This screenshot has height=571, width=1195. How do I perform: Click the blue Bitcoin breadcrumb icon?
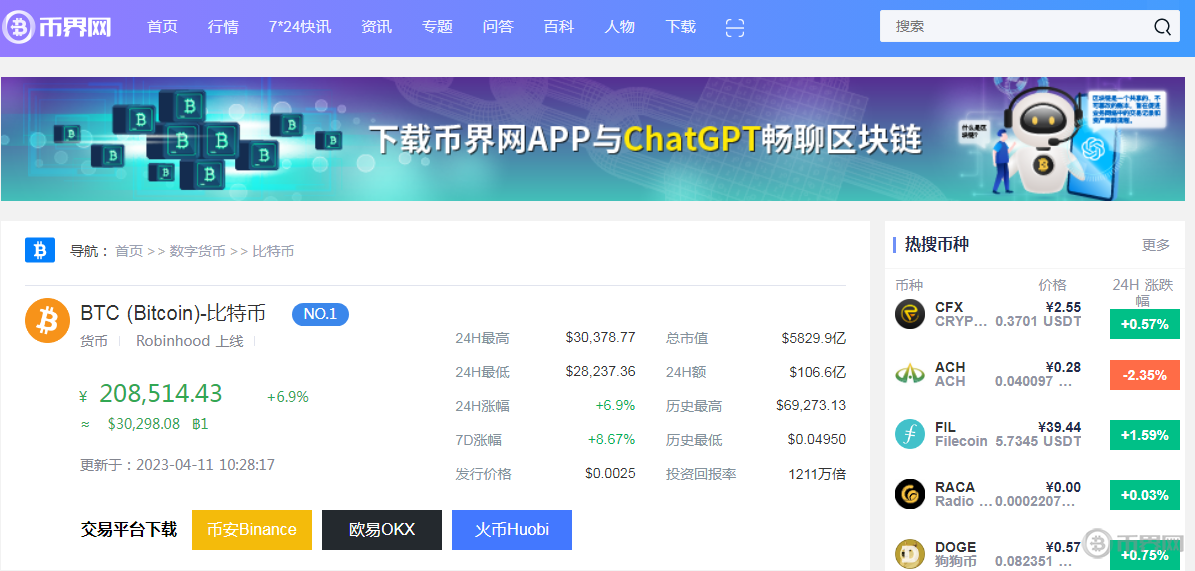click(x=40, y=250)
